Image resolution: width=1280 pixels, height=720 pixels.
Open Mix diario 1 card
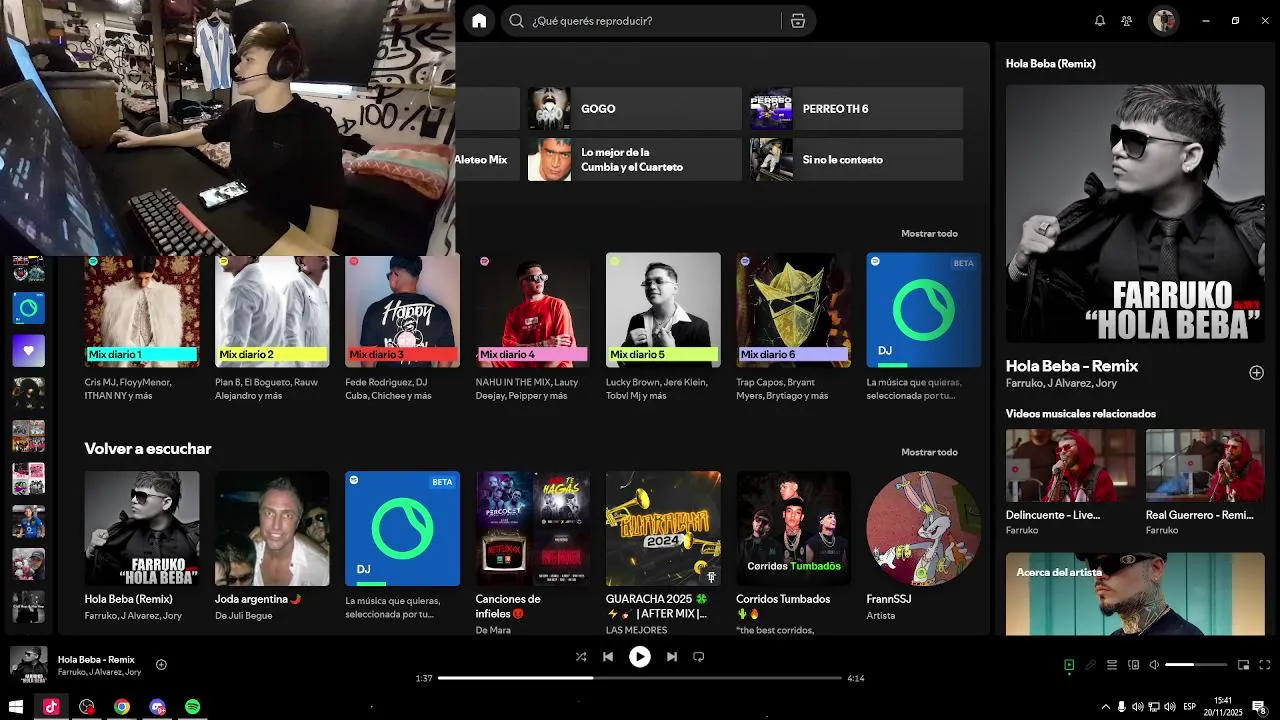[142, 328]
